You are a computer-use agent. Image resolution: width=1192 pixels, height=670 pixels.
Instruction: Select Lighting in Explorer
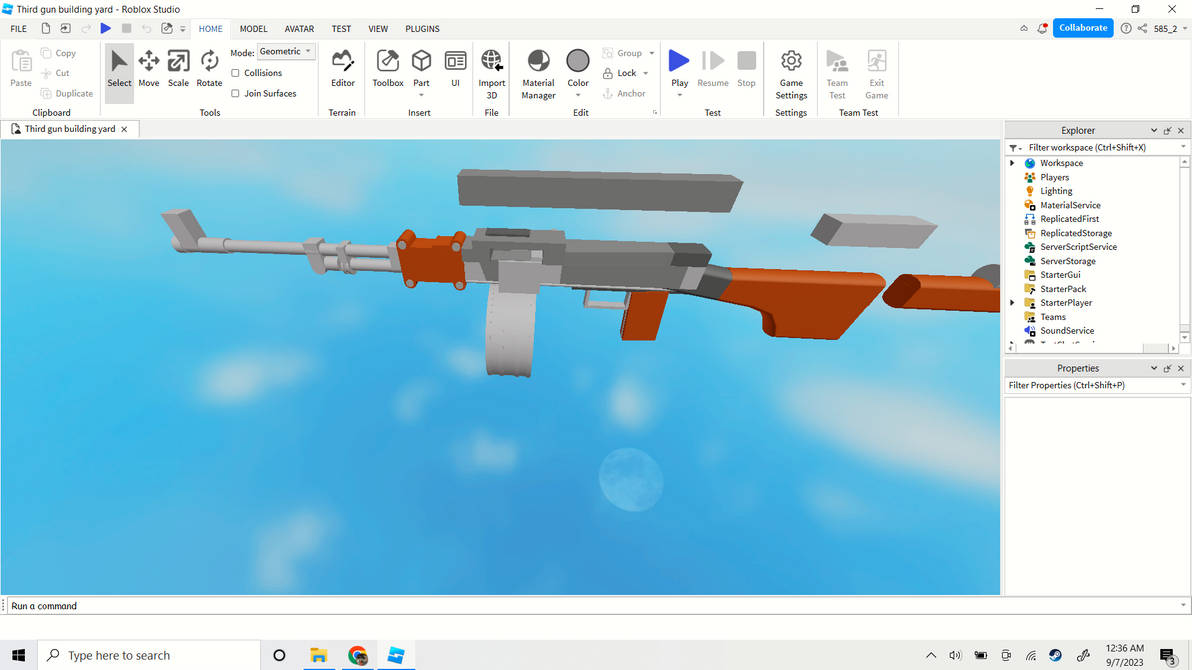1056,191
